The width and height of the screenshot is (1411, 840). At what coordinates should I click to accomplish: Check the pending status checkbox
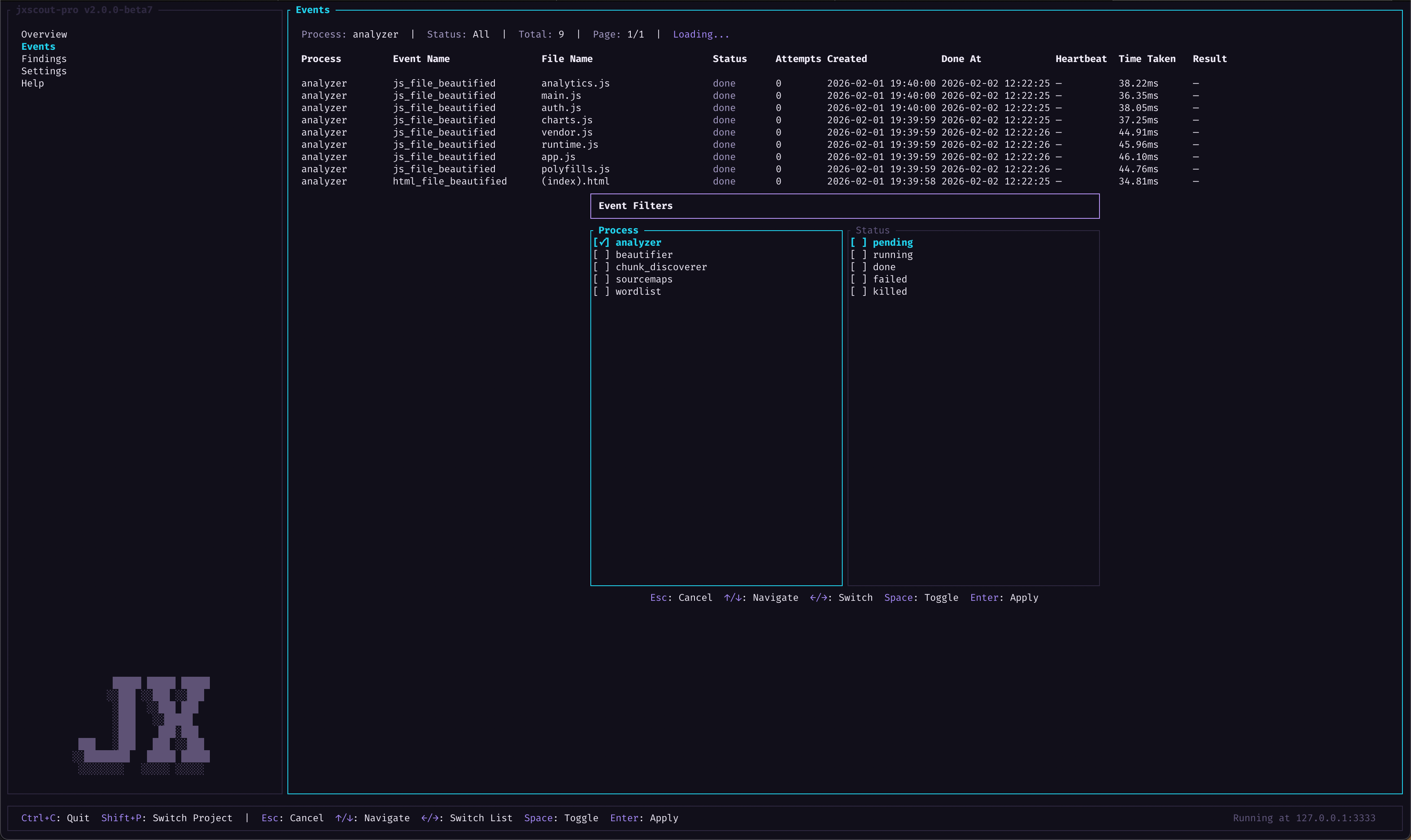858,242
